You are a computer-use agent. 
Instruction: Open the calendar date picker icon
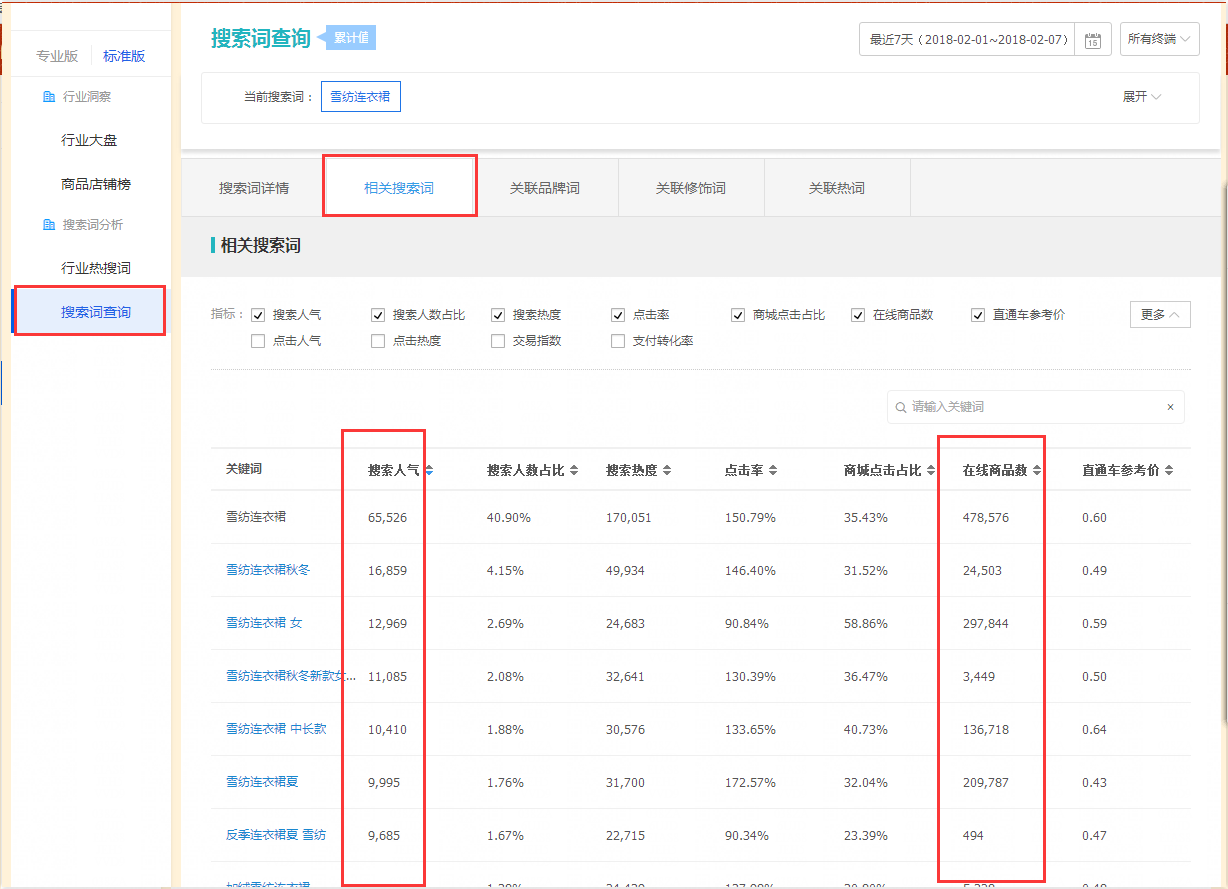[x=1092, y=40]
